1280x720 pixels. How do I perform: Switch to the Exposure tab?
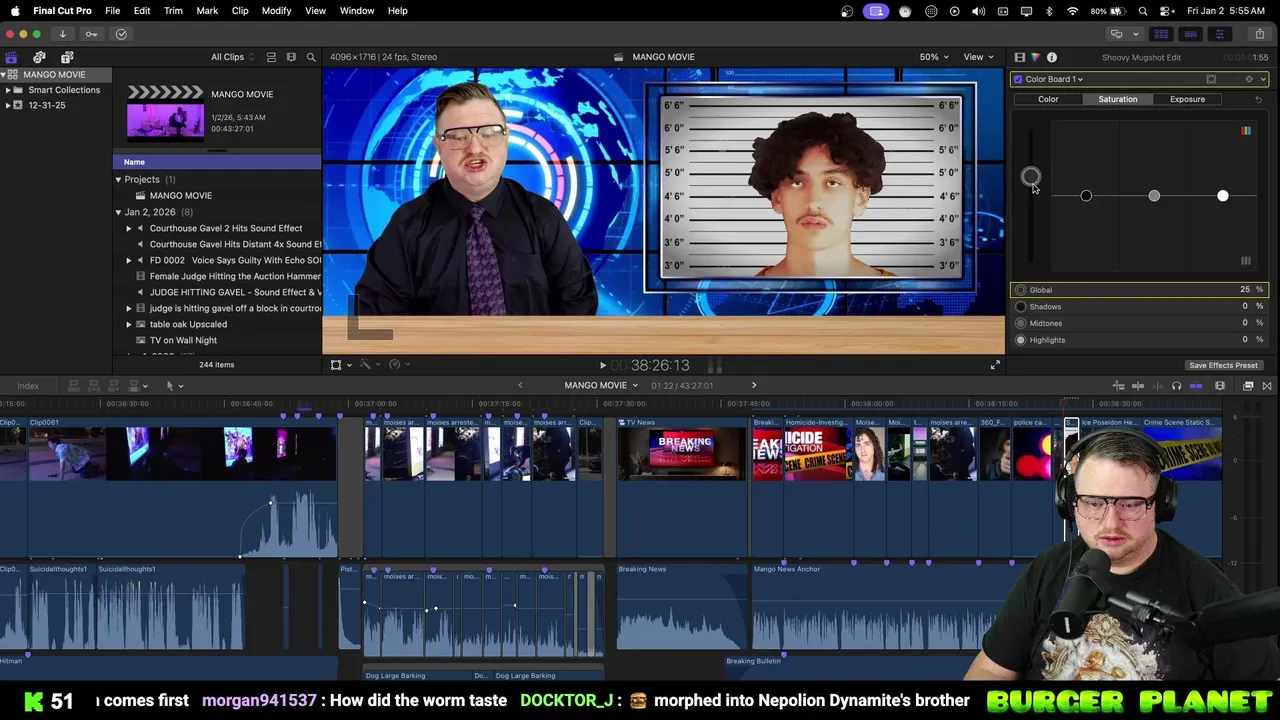[x=1187, y=99]
